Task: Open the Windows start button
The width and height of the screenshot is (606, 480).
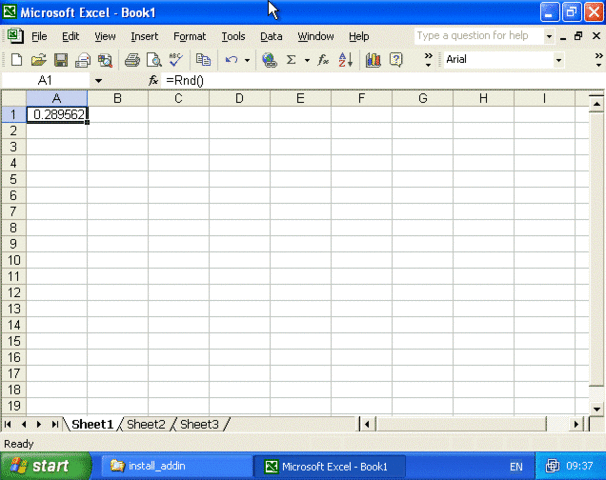Action: click(46, 466)
